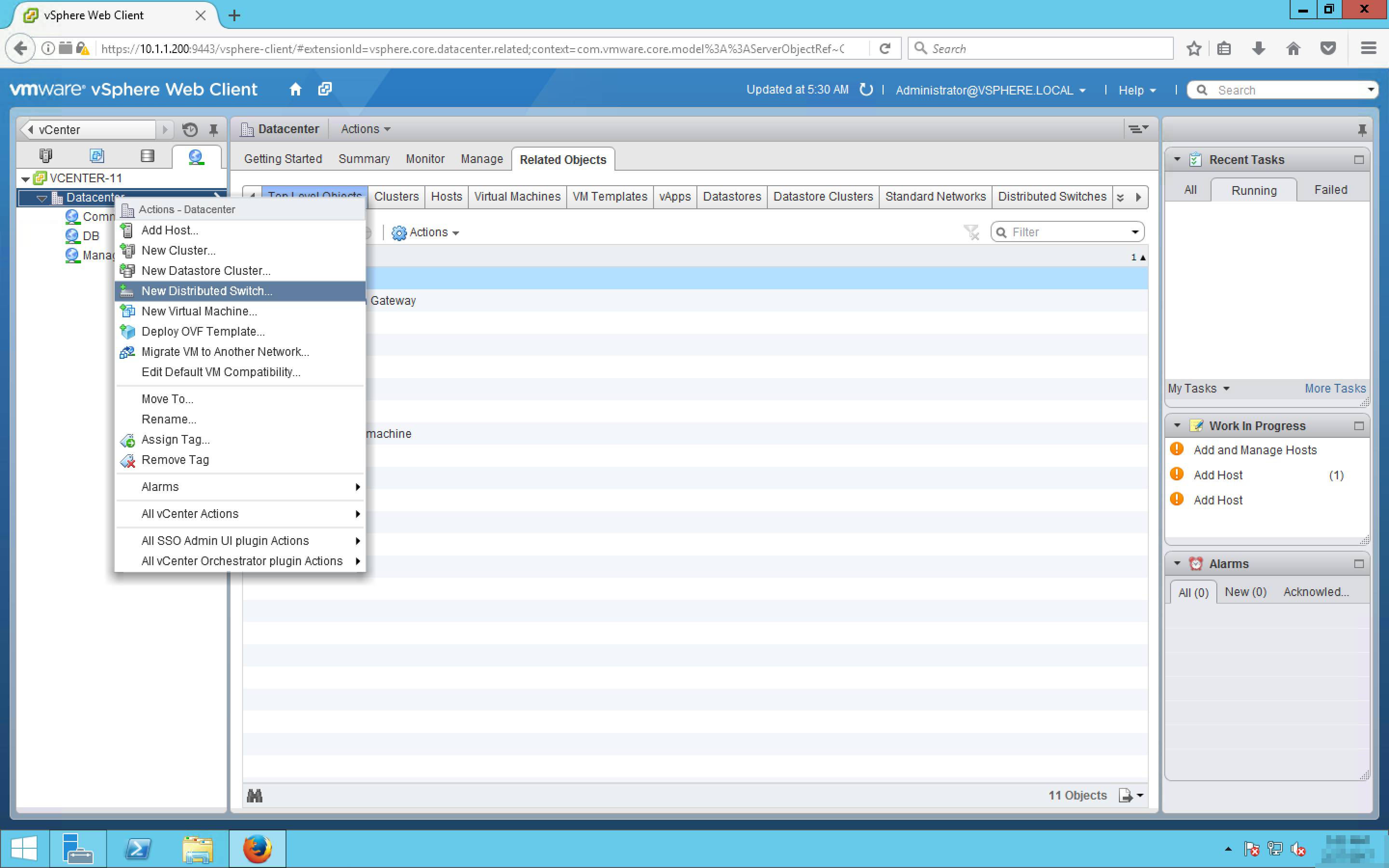Click the Find binoculars icon at bottom
The image size is (1389, 868).
coord(254,796)
